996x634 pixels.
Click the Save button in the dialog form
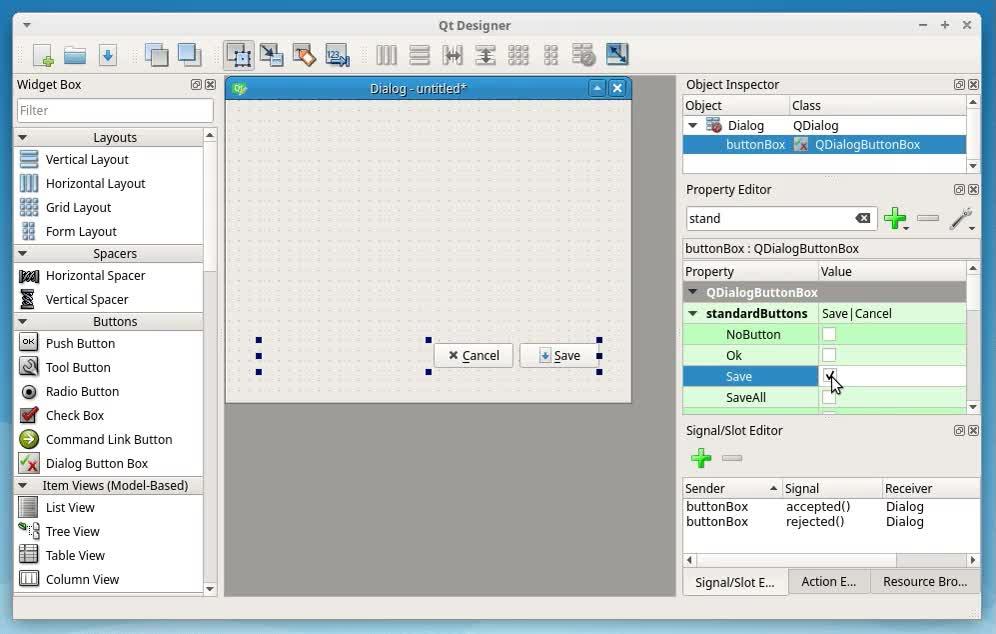click(x=559, y=356)
